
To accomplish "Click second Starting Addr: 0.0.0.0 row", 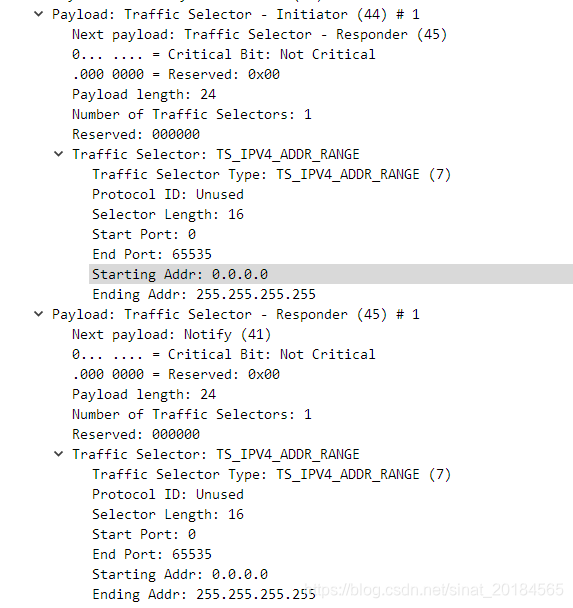I will 180,574.
